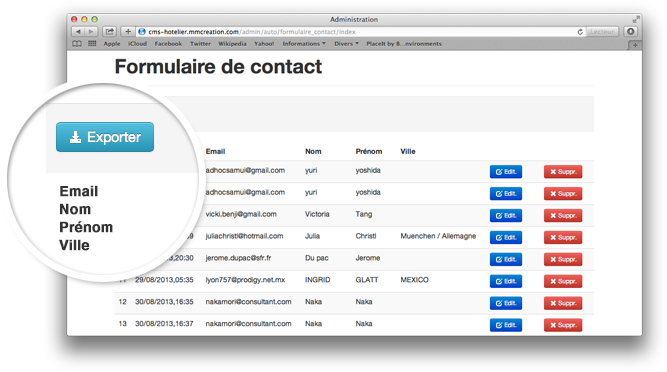
Task: Click Edit. on second adhocsamui@gmail.com row
Action: (506, 193)
